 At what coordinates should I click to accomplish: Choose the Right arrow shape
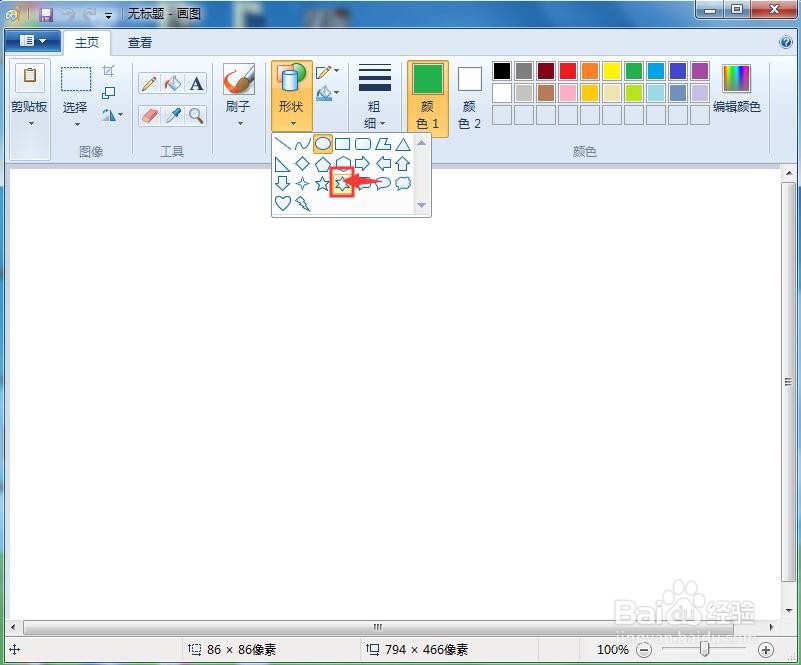pyautogui.click(x=362, y=164)
